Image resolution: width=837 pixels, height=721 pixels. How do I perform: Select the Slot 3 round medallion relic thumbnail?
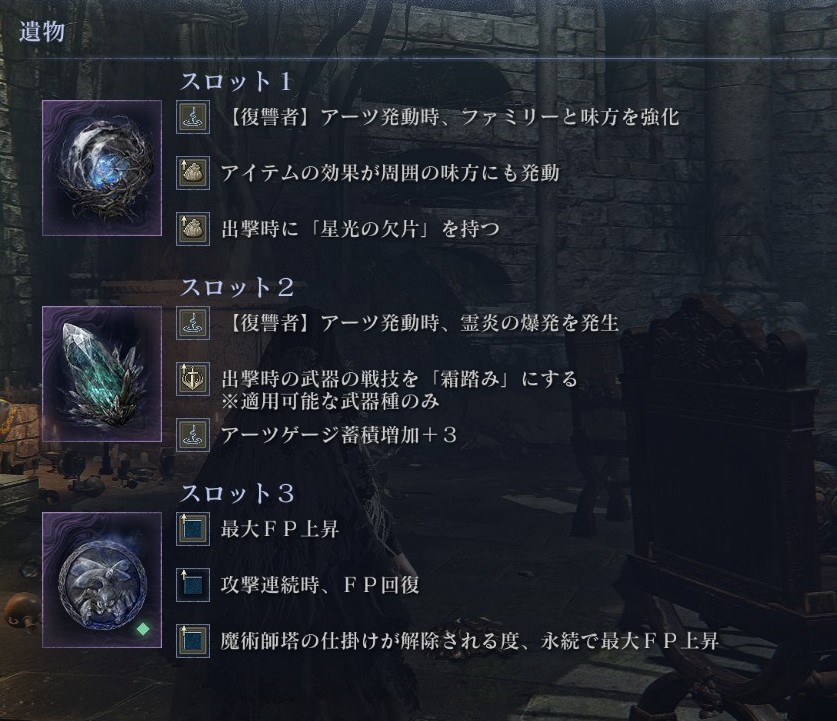[102, 580]
